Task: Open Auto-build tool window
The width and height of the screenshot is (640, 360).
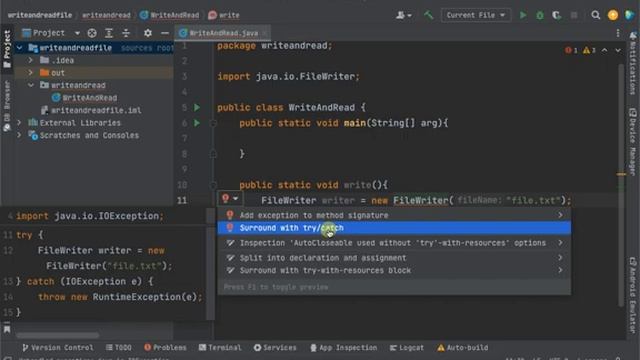Action: pos(462,348)
